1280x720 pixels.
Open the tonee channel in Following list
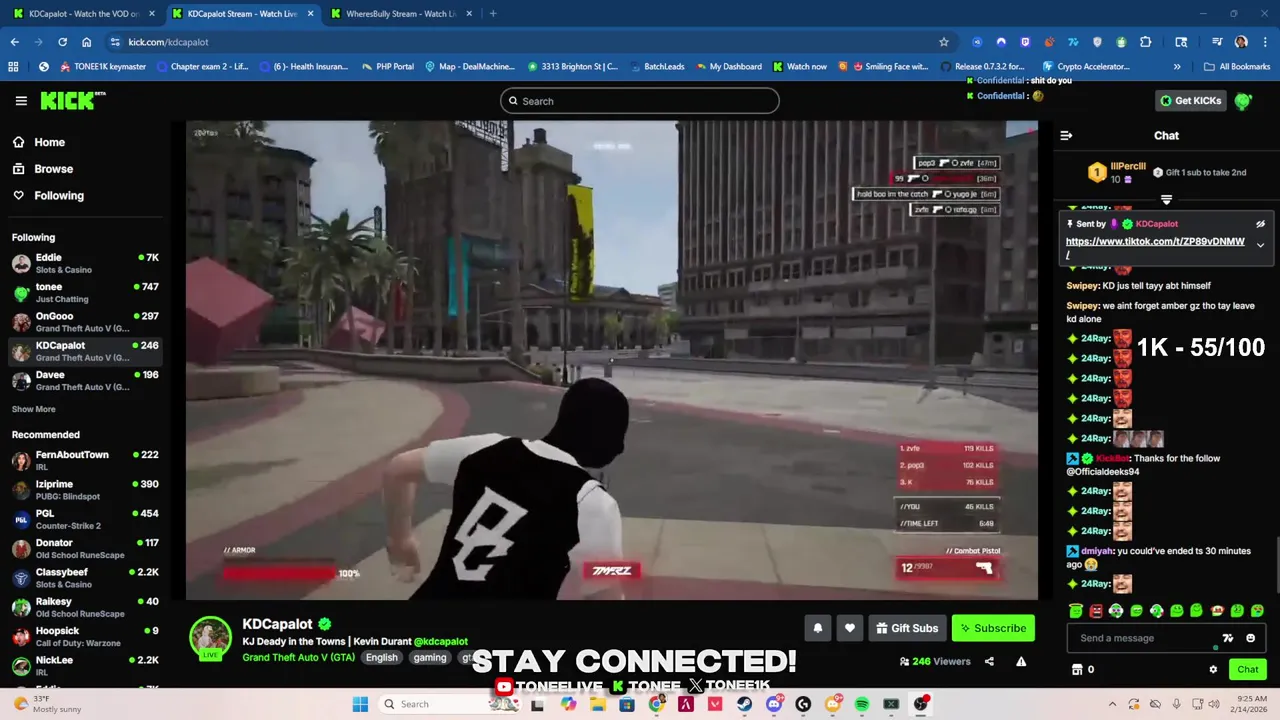84,293
